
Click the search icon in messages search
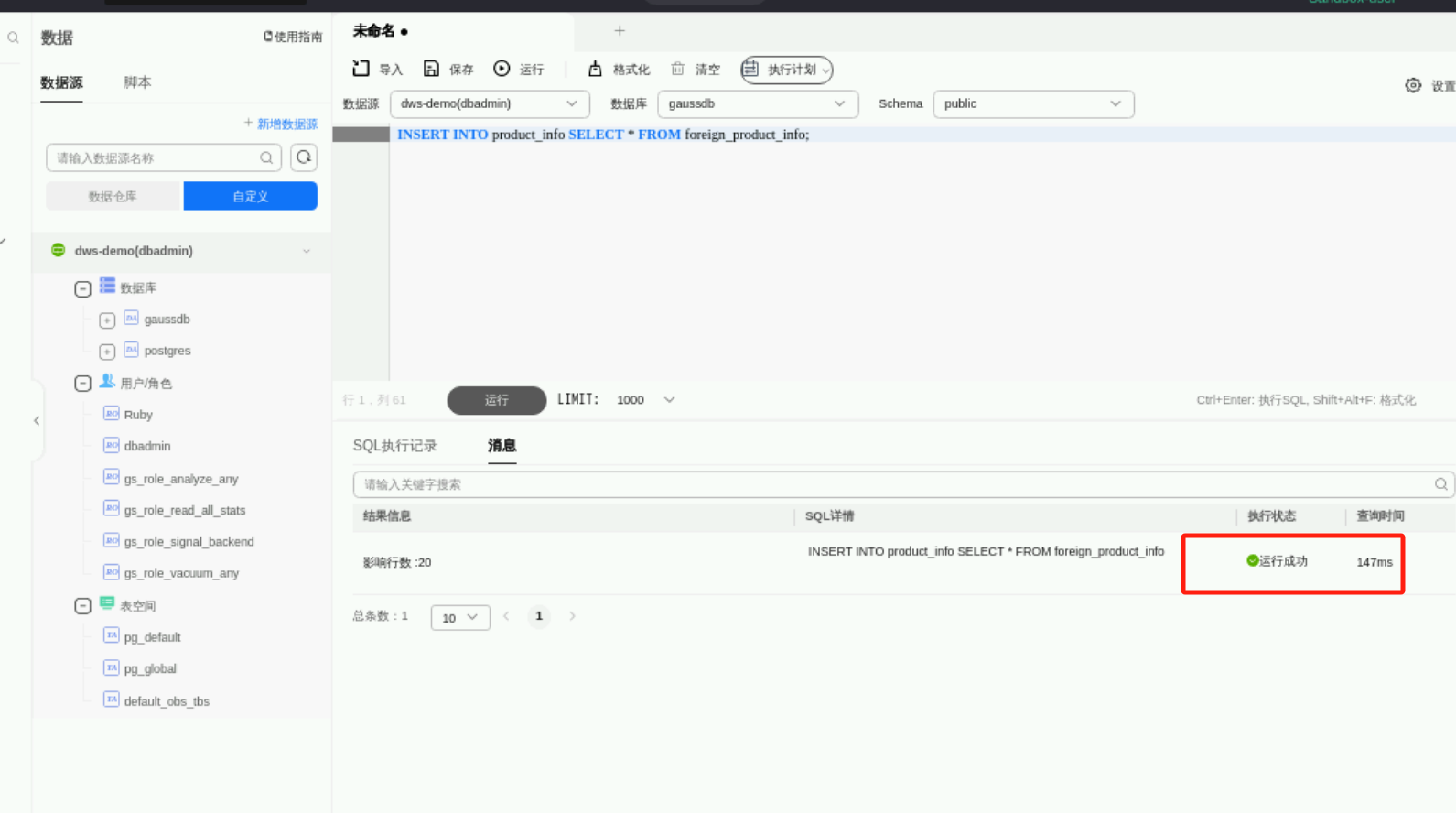(x=1440, y=484)
